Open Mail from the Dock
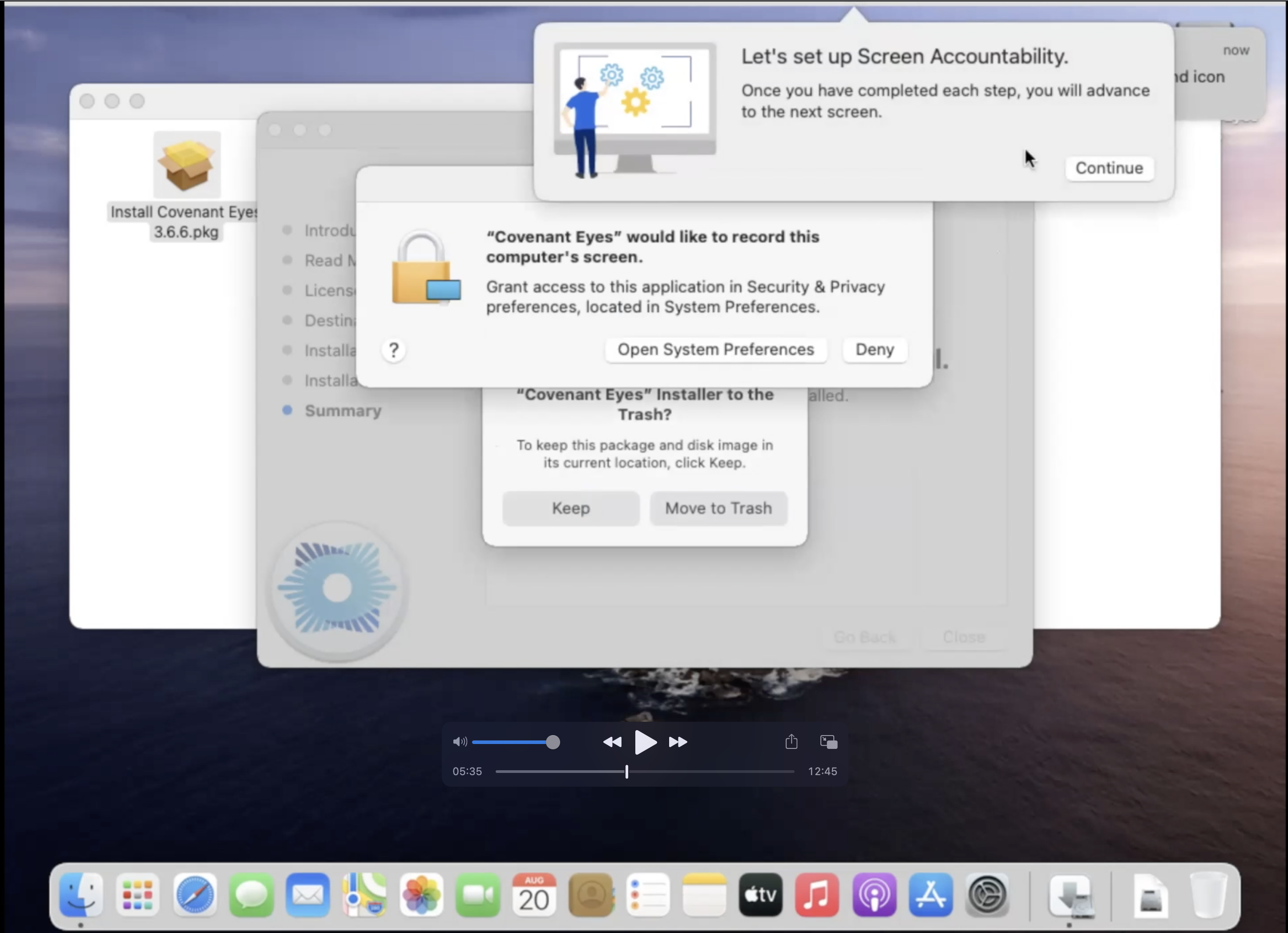Viewport: 1288px width, 933px height. point(308,895)
